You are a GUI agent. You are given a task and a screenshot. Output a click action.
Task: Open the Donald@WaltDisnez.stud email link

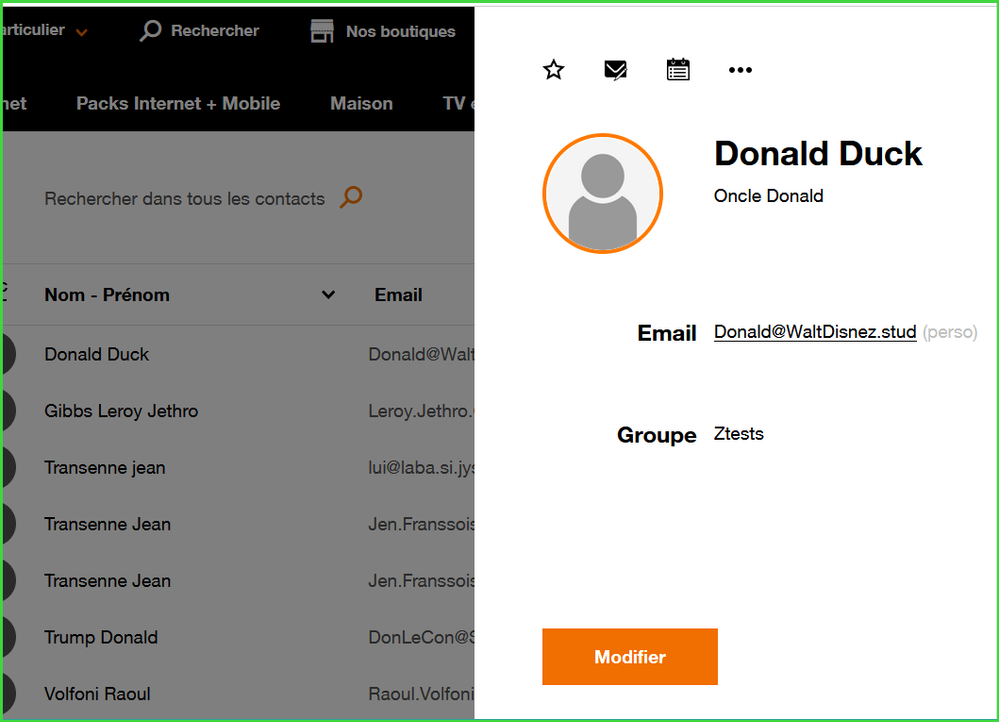815,332
